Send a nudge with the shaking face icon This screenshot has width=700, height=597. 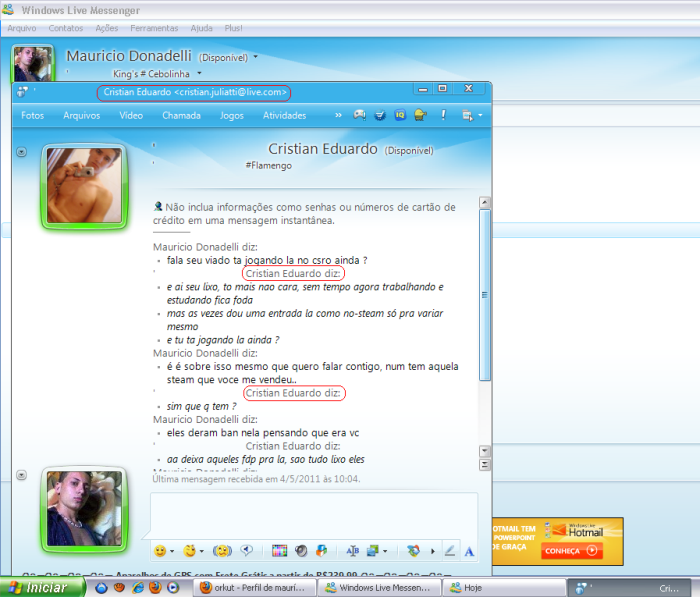(x=223, y=551)
